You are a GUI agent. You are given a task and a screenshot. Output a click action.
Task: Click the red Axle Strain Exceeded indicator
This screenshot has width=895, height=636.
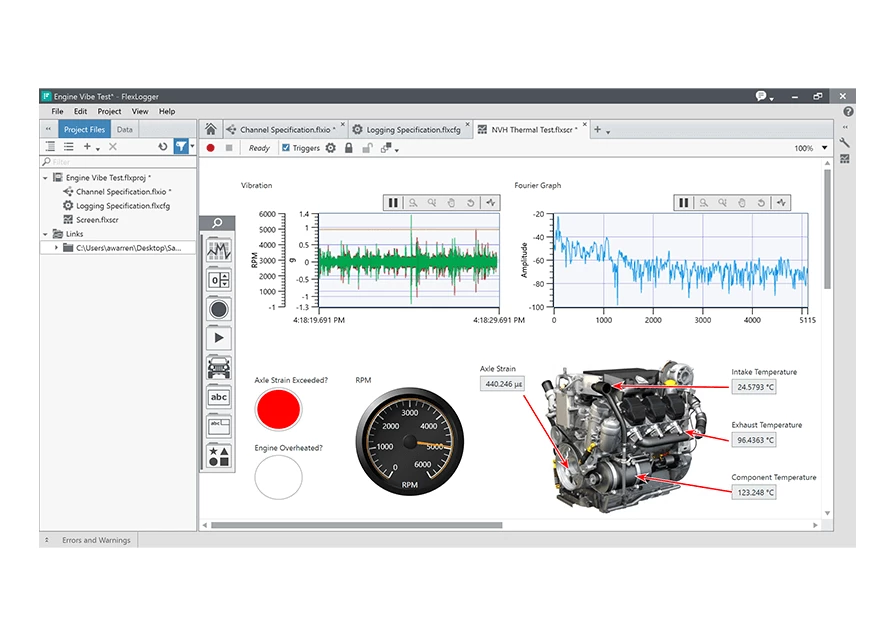click(x=278, y=409)
